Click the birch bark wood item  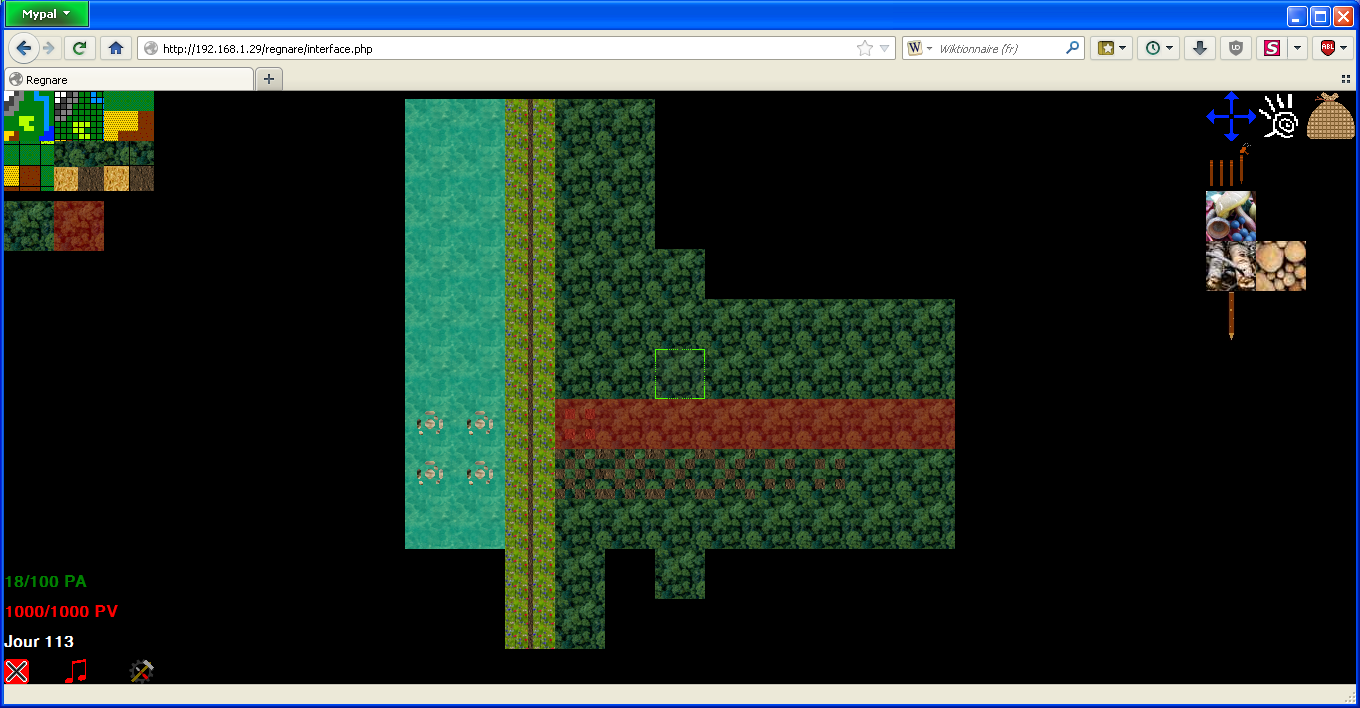[1230, 266]
